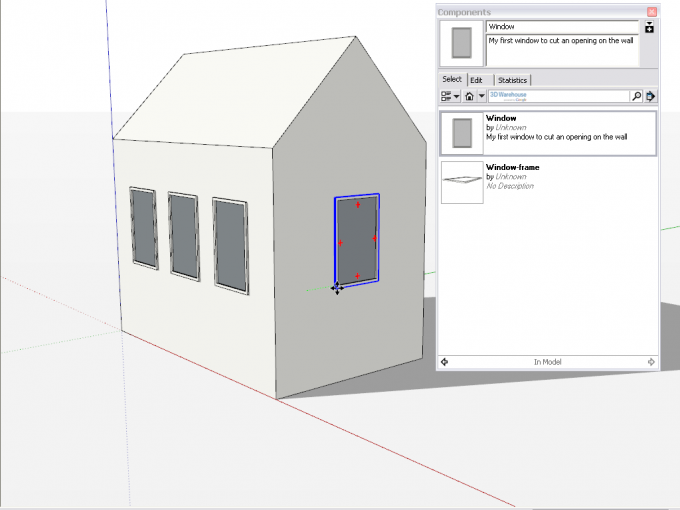The height and width of the screenshot is (510, 680).
Task: Click the component name field "Window"
Action: 561,28
